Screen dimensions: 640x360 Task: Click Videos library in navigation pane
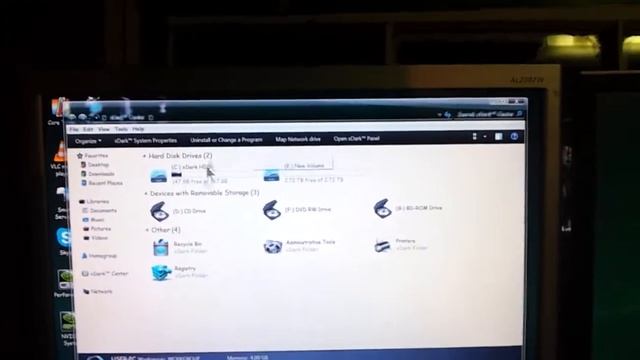(x=100, y=238)
